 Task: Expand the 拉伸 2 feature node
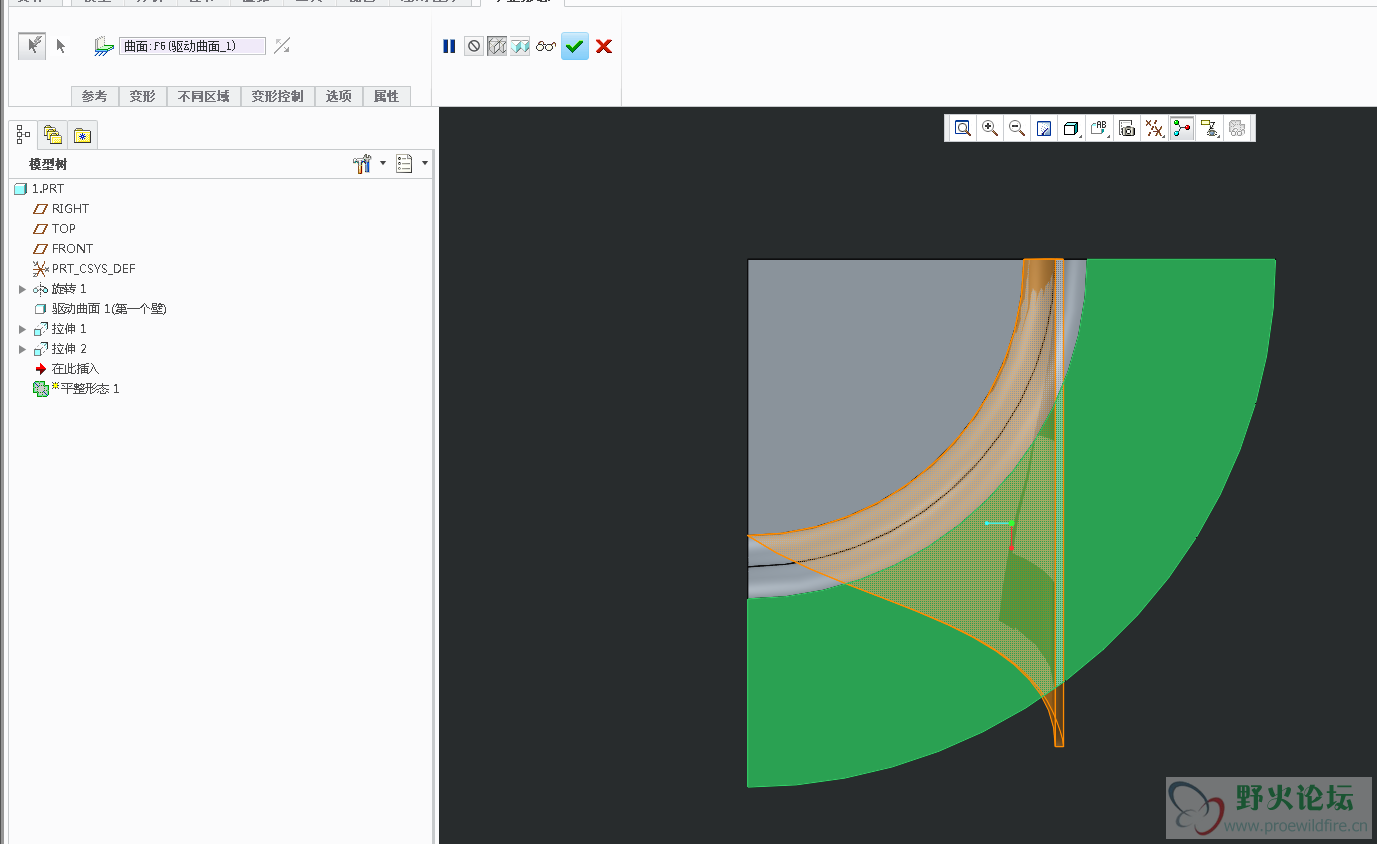(23, 349)
